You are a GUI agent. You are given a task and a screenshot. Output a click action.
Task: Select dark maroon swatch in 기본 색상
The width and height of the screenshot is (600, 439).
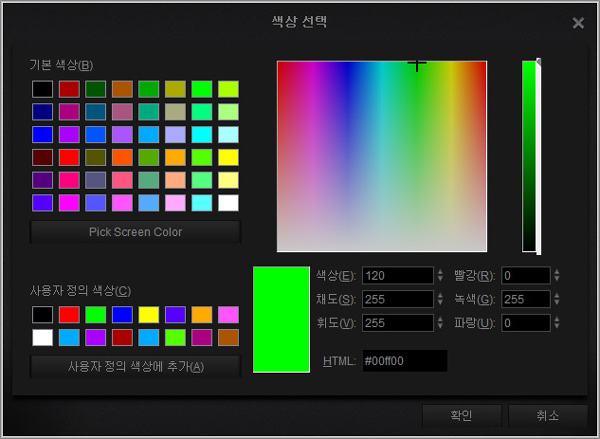[42, 157]
